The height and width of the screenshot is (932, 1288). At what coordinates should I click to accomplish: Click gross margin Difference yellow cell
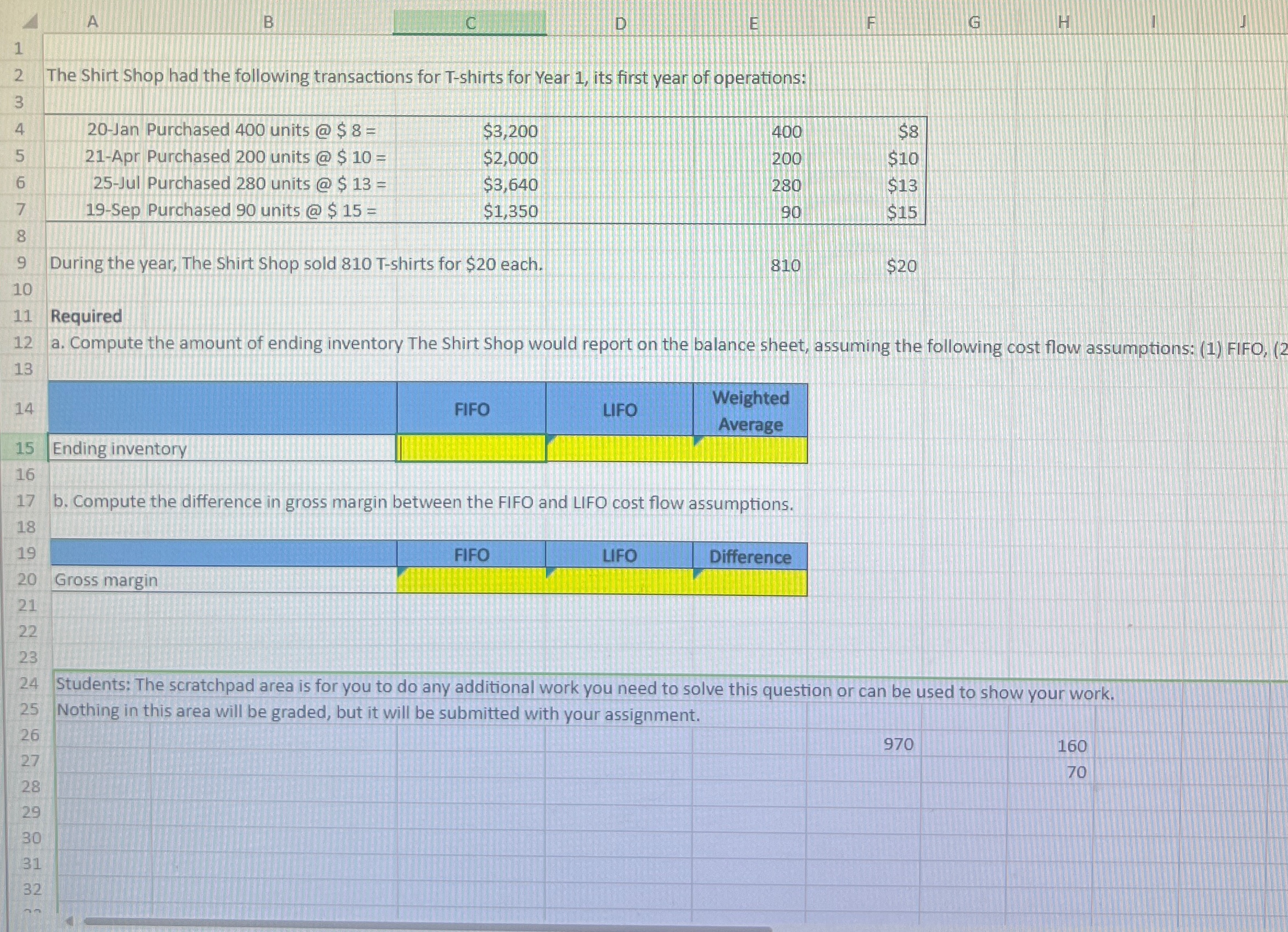[750, 583]
